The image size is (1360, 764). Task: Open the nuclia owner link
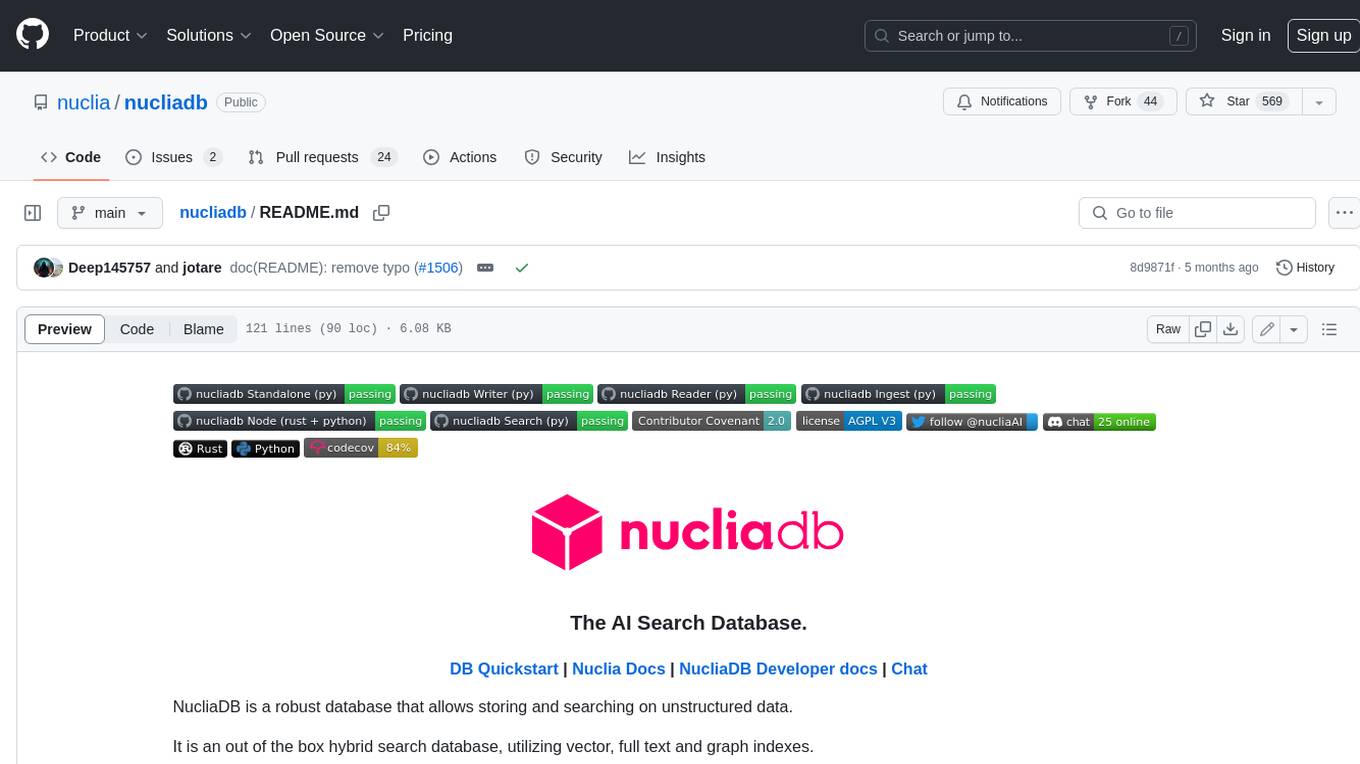84,102
